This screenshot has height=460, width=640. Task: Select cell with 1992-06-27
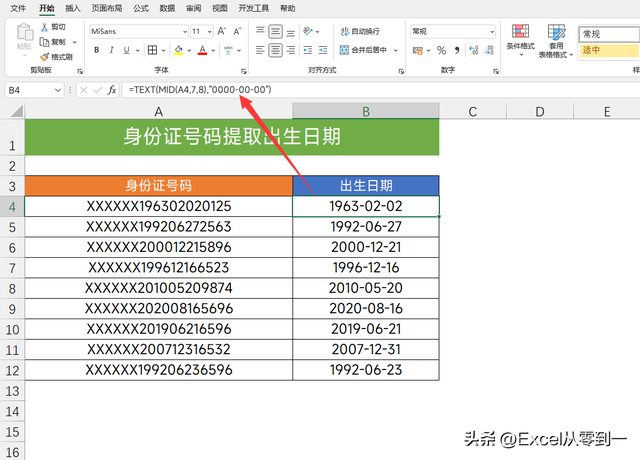coord(366,227)
